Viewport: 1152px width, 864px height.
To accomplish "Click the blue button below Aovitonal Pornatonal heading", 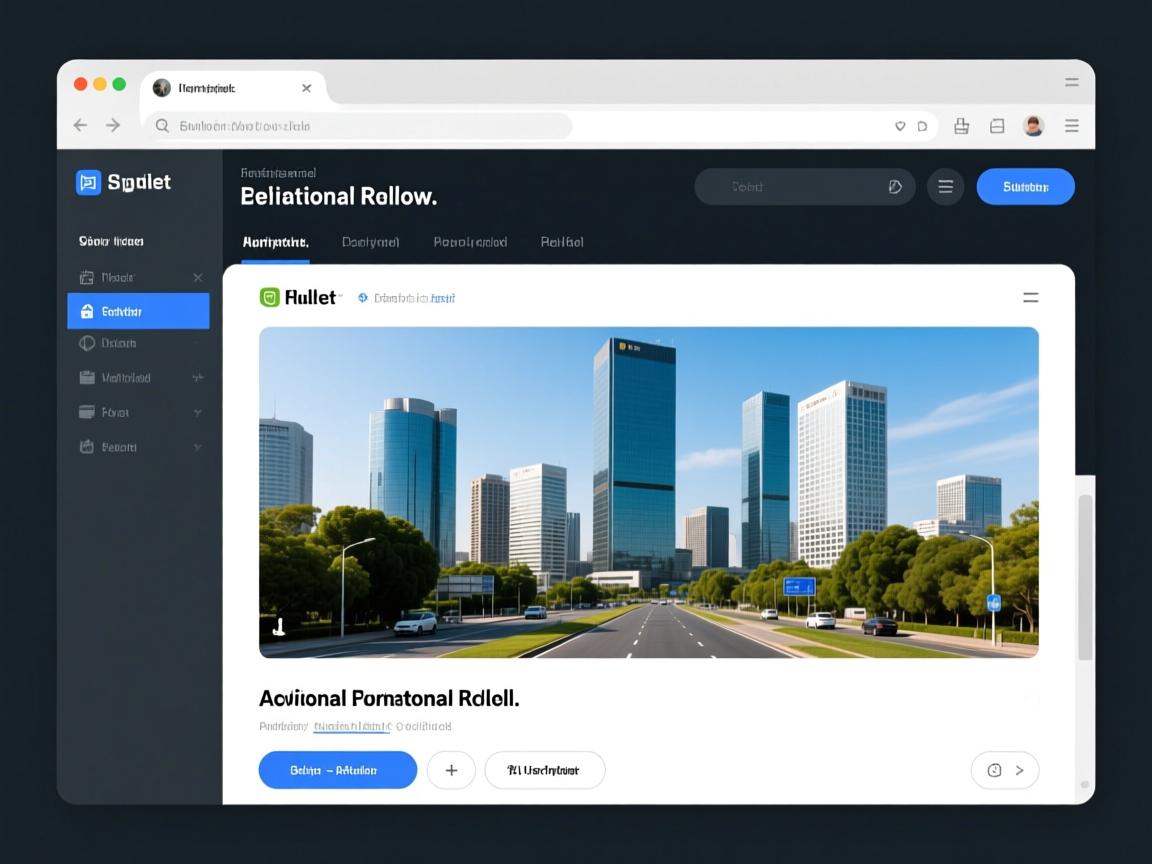I will click(x=337, y=770).
